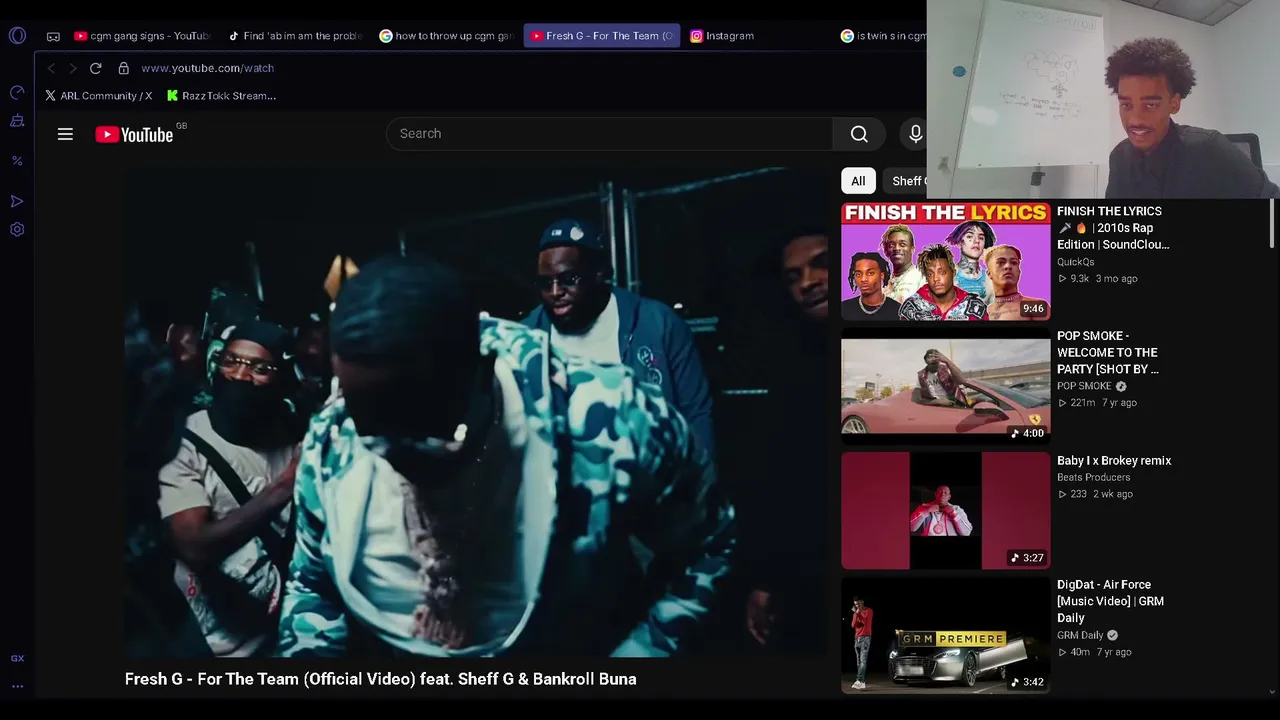This screenshot has width=1280, height=720.
Task: Switch to the TikTok 'Find ab im am' tab
Action: [295, 36]
